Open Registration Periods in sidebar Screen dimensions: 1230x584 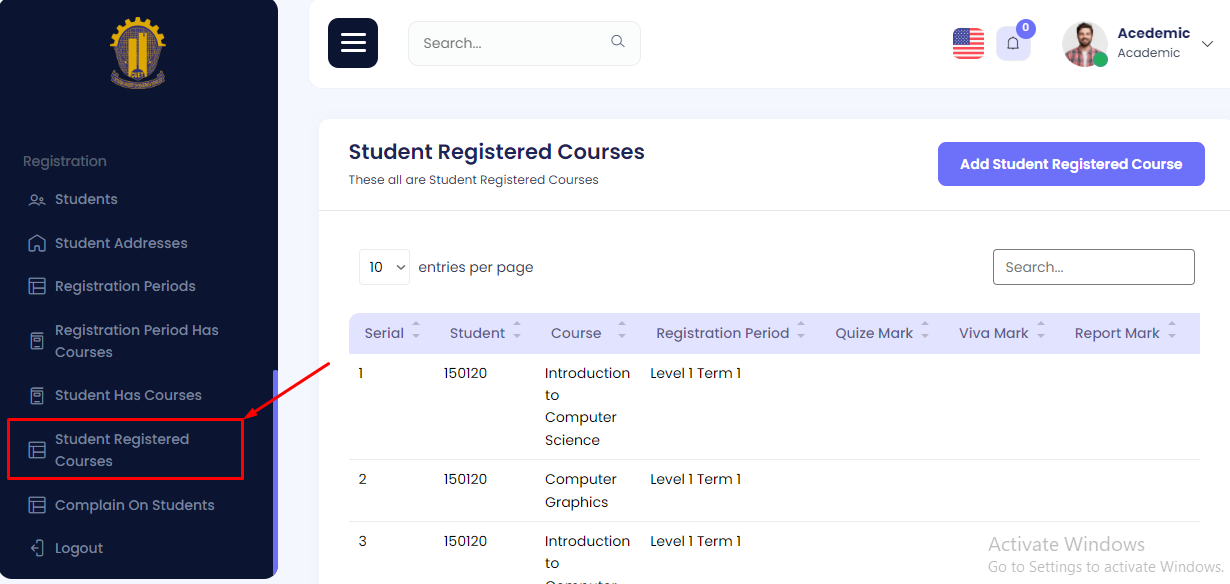[125, 286]
